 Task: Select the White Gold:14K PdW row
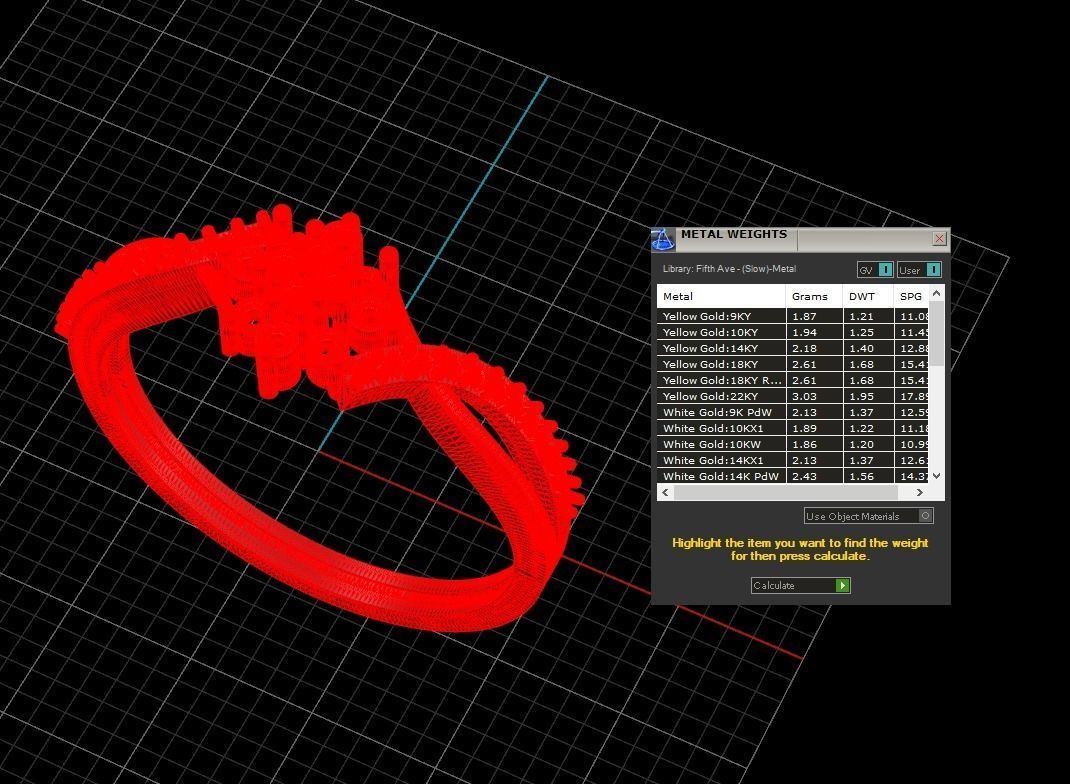point(793,476)
